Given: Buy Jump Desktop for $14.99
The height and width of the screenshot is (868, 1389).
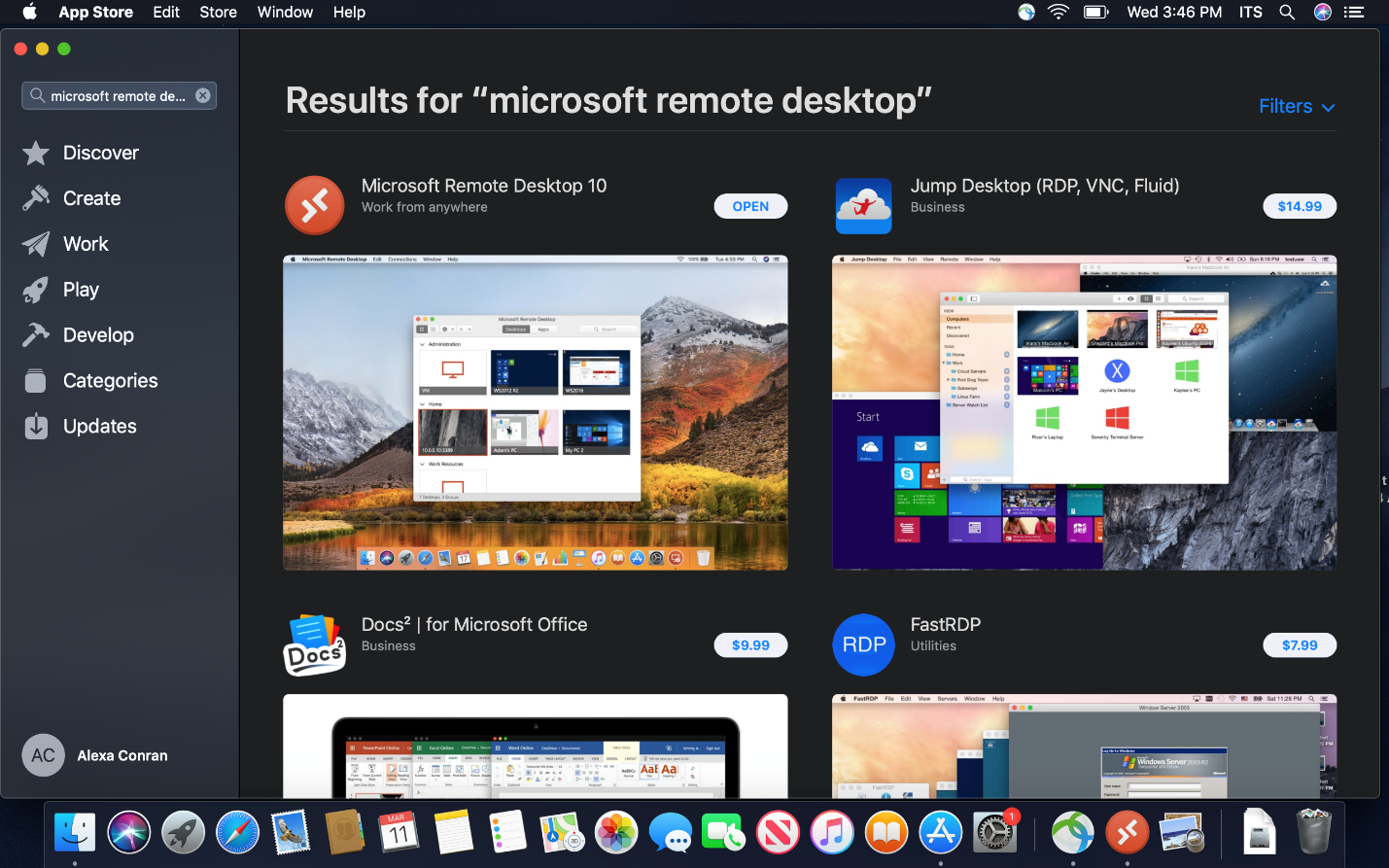Looking at the screenshot, I should coord(1300,206).
